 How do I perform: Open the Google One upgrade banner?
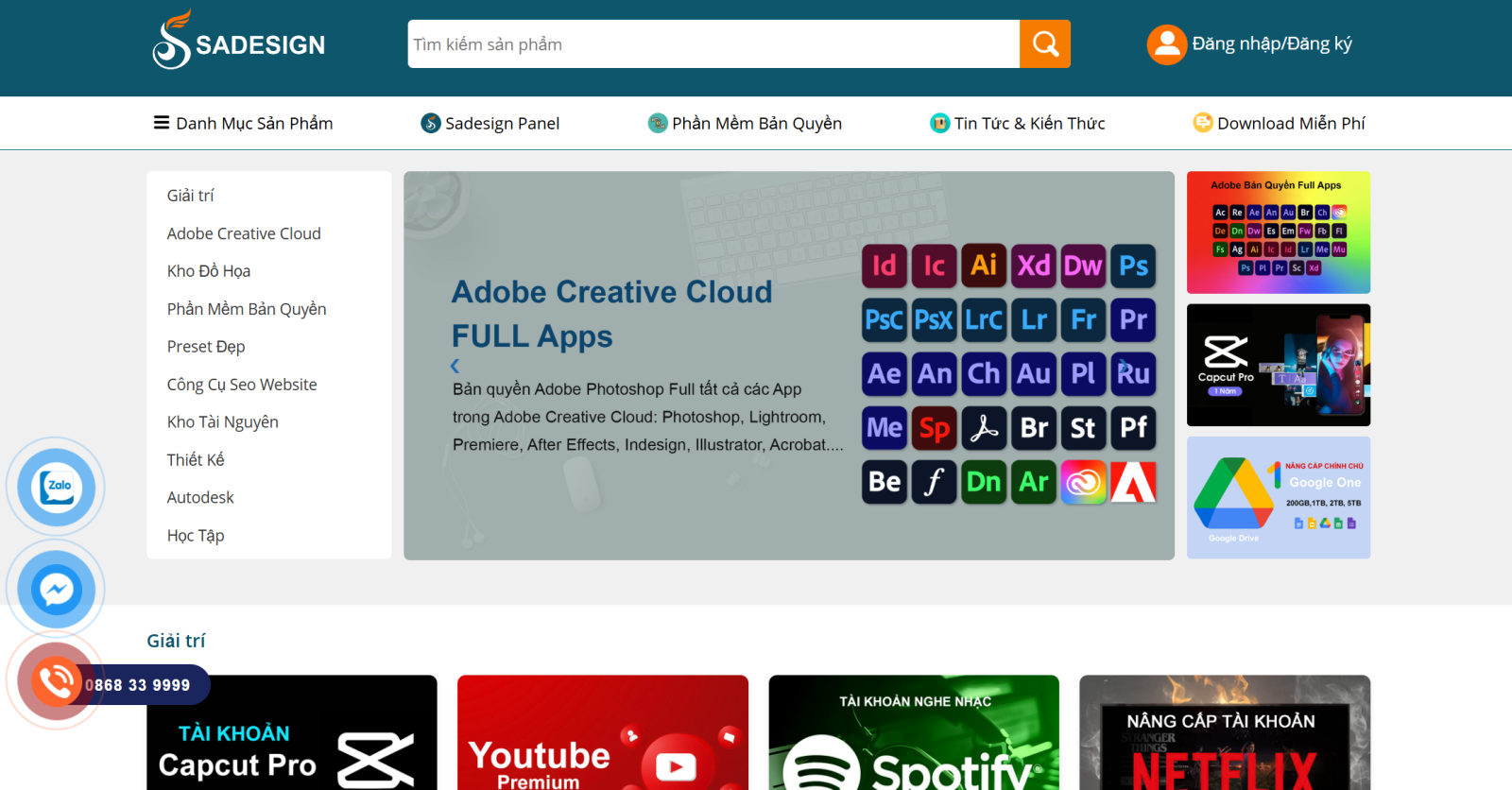1279,497
